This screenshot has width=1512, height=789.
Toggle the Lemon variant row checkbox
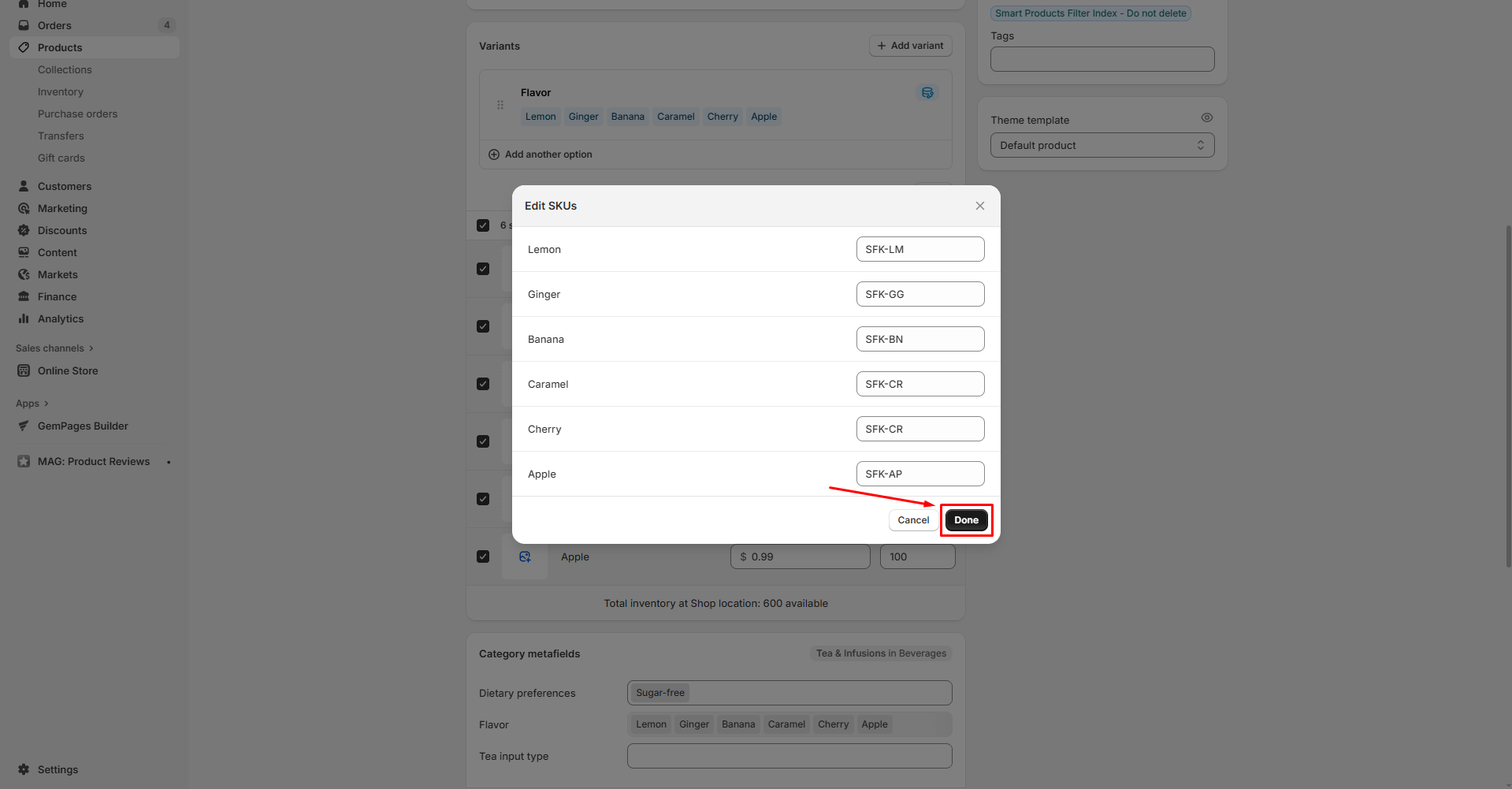point(483,269)
